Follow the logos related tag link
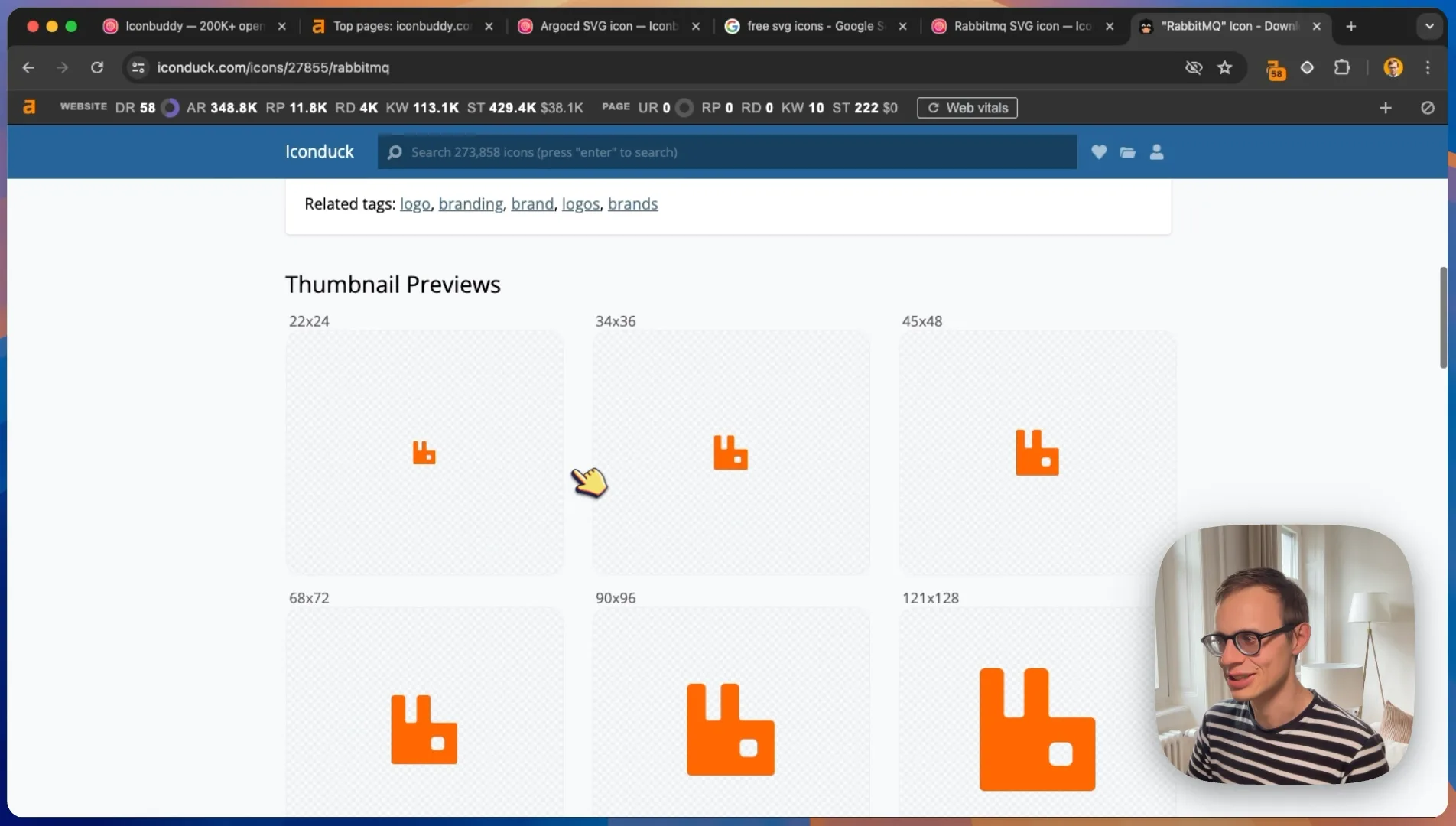This screenshot has width=1456, height=826. click(580, 203)
